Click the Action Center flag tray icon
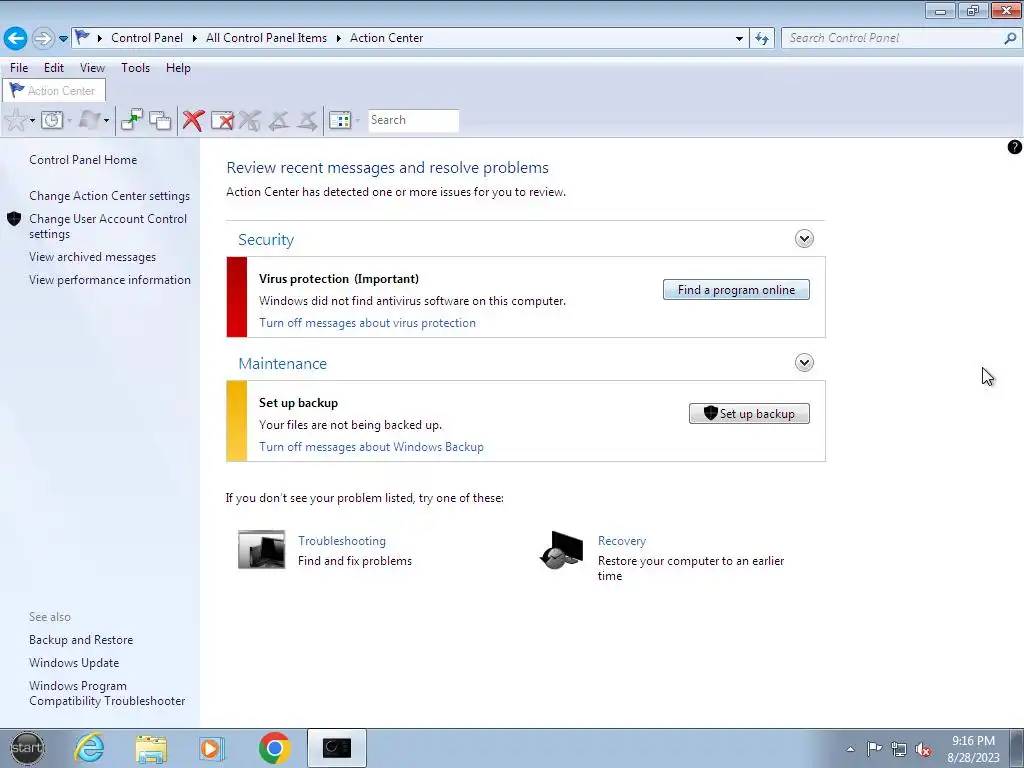Viewport: 1024px width, 768px height. [874, 749]
